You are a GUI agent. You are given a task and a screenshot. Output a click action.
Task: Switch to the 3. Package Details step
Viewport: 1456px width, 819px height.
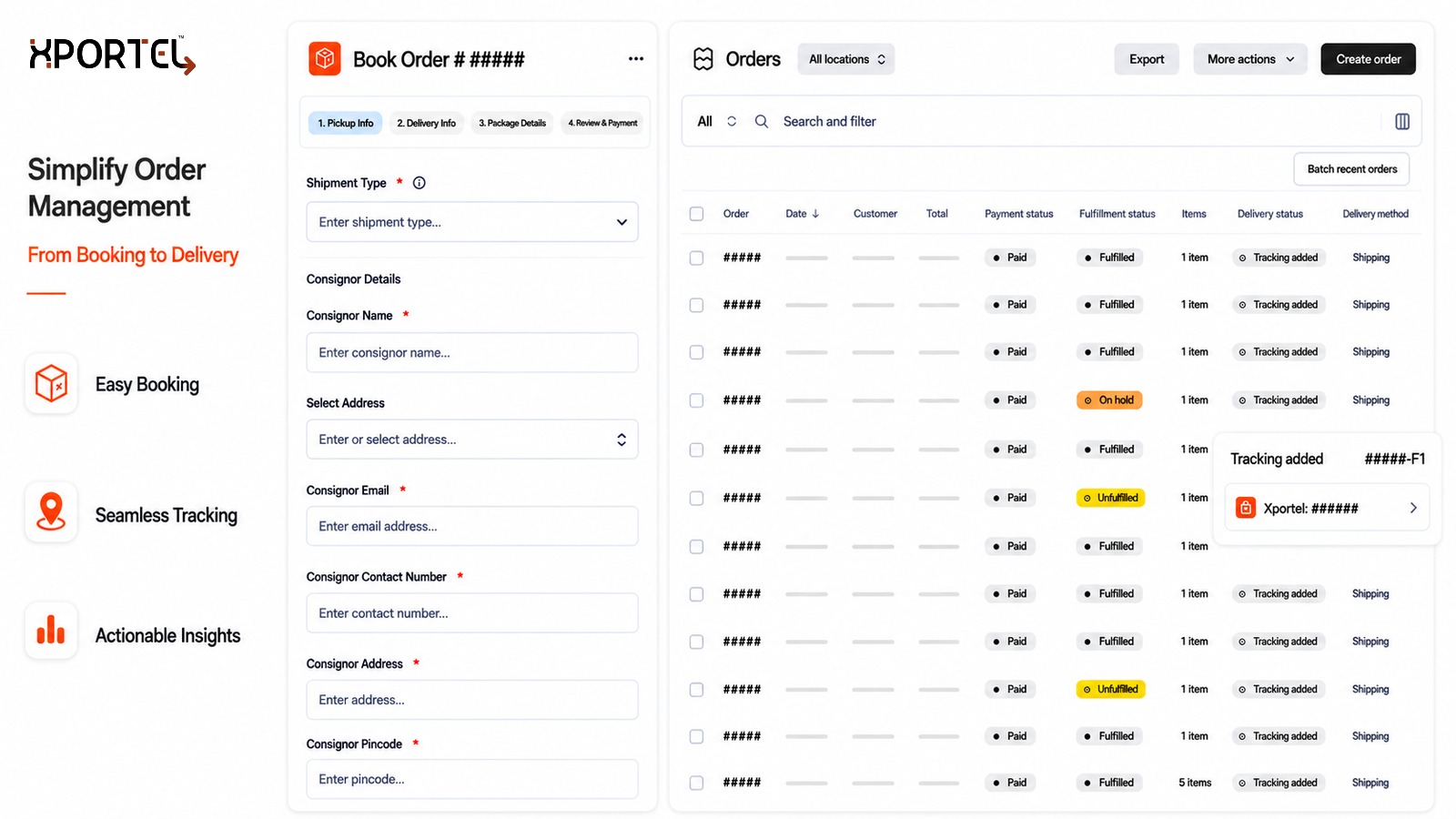512,123
